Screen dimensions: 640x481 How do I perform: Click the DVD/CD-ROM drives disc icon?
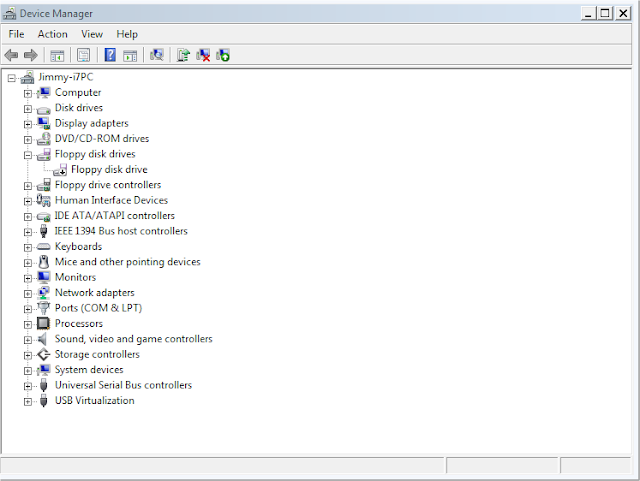pyautogui.click(x=43, y=139)
